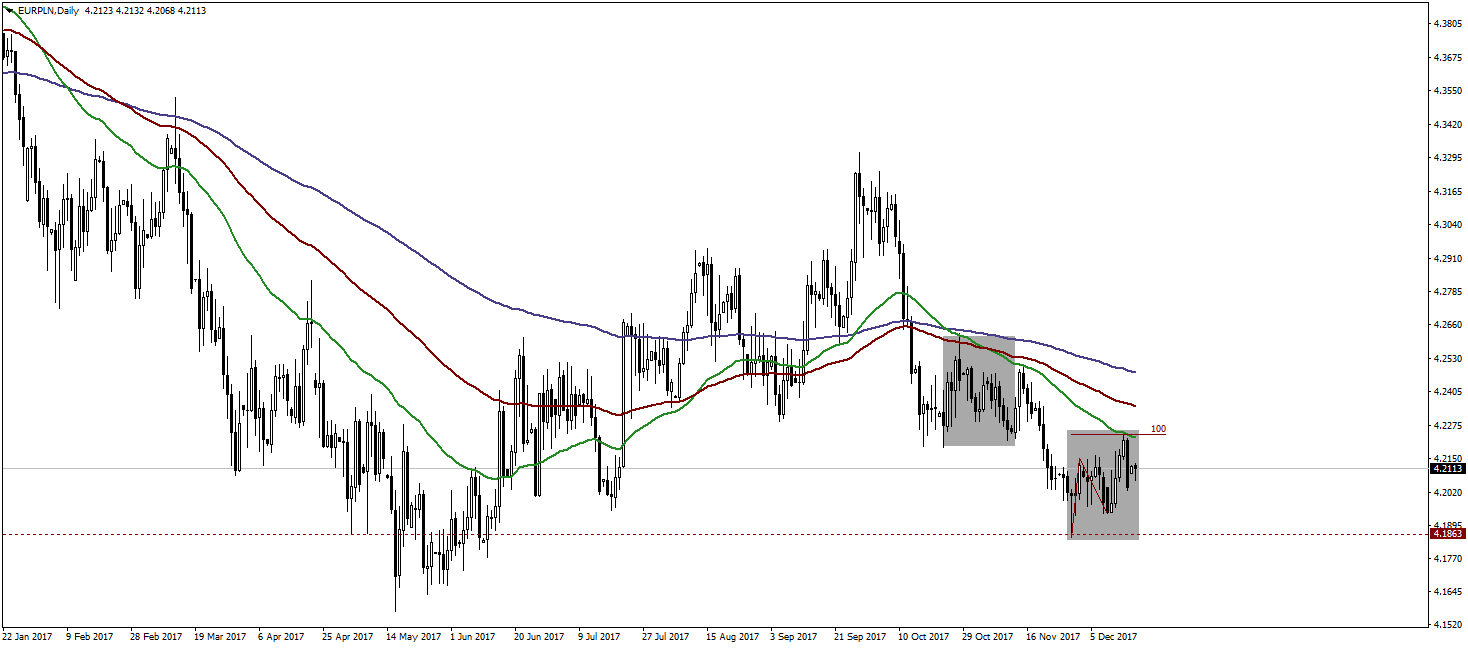
Task: Click the 4.2020 price axis label
Action: pyautogui.click(x=1447, y=493)
